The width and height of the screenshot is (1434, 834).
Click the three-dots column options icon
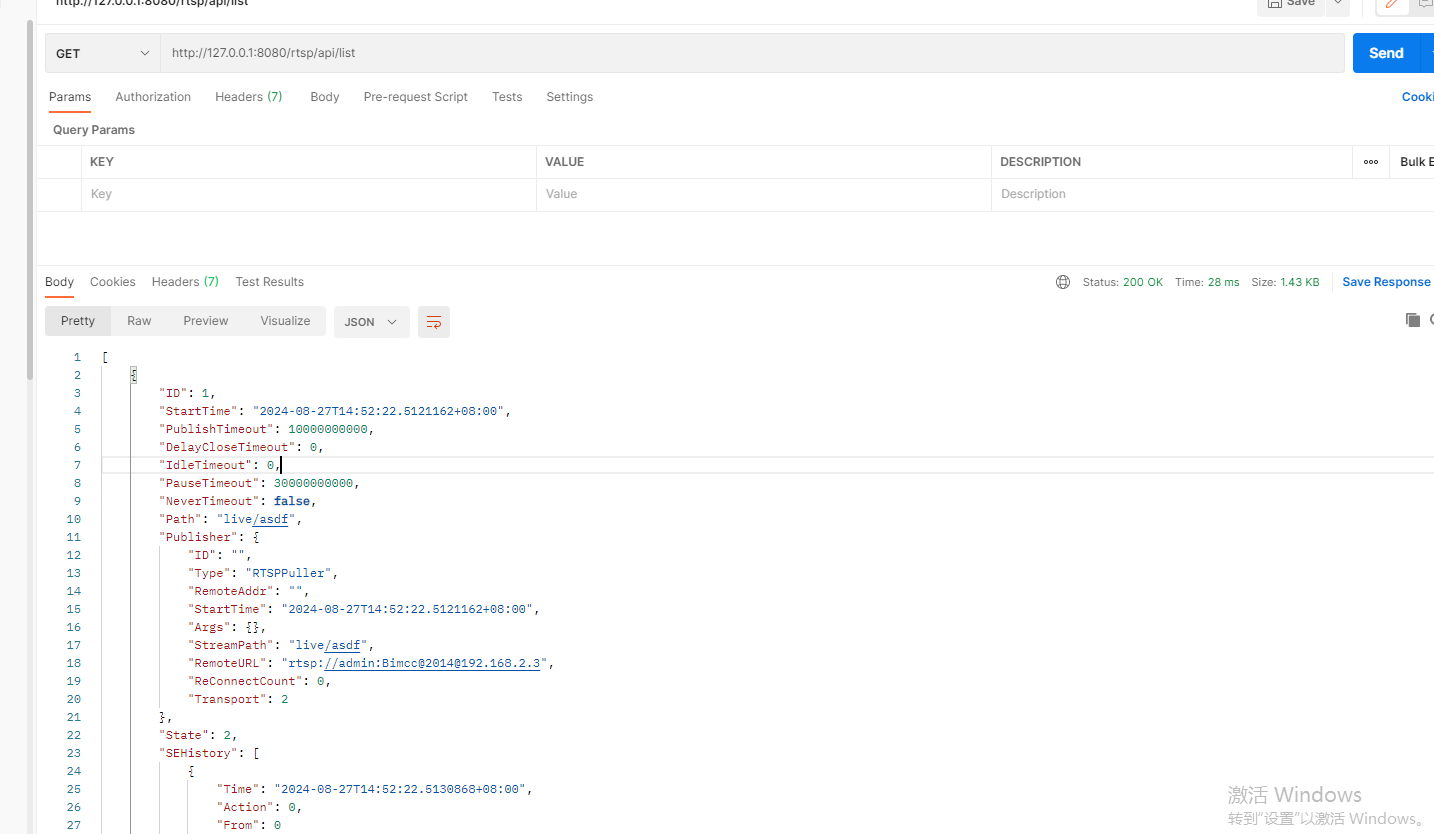[x=1370, y=162]
